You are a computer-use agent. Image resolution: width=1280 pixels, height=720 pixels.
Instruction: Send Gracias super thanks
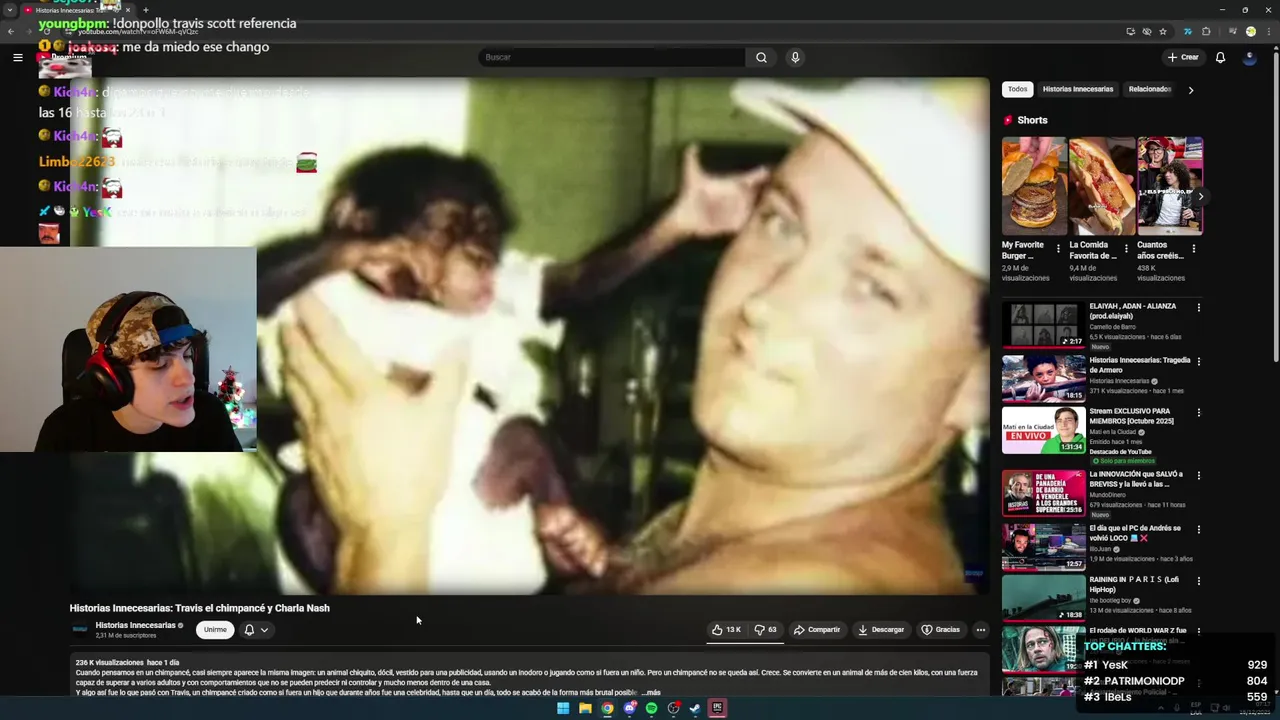941,629
